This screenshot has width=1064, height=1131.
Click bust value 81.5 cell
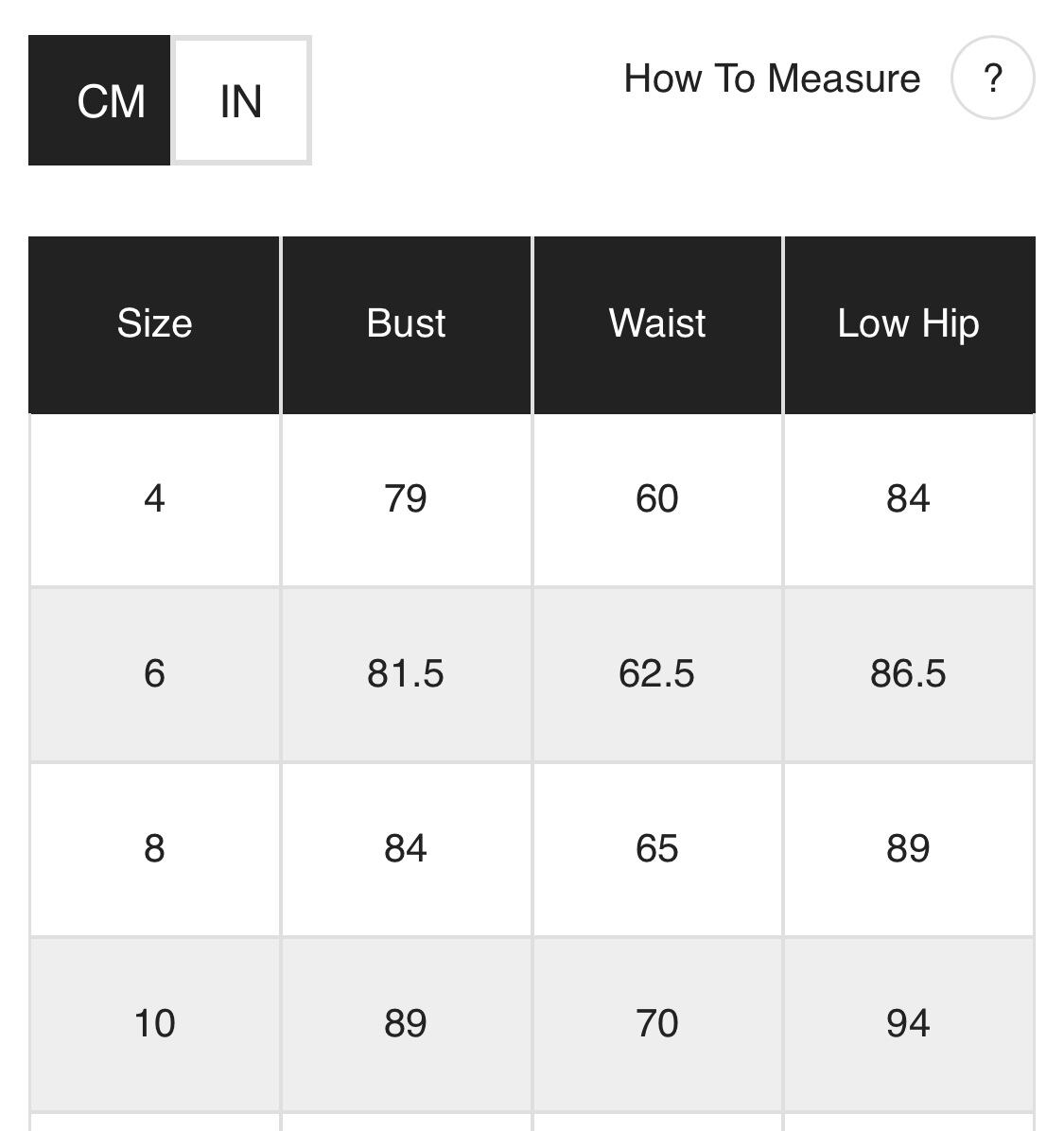[x=406, y=673]
